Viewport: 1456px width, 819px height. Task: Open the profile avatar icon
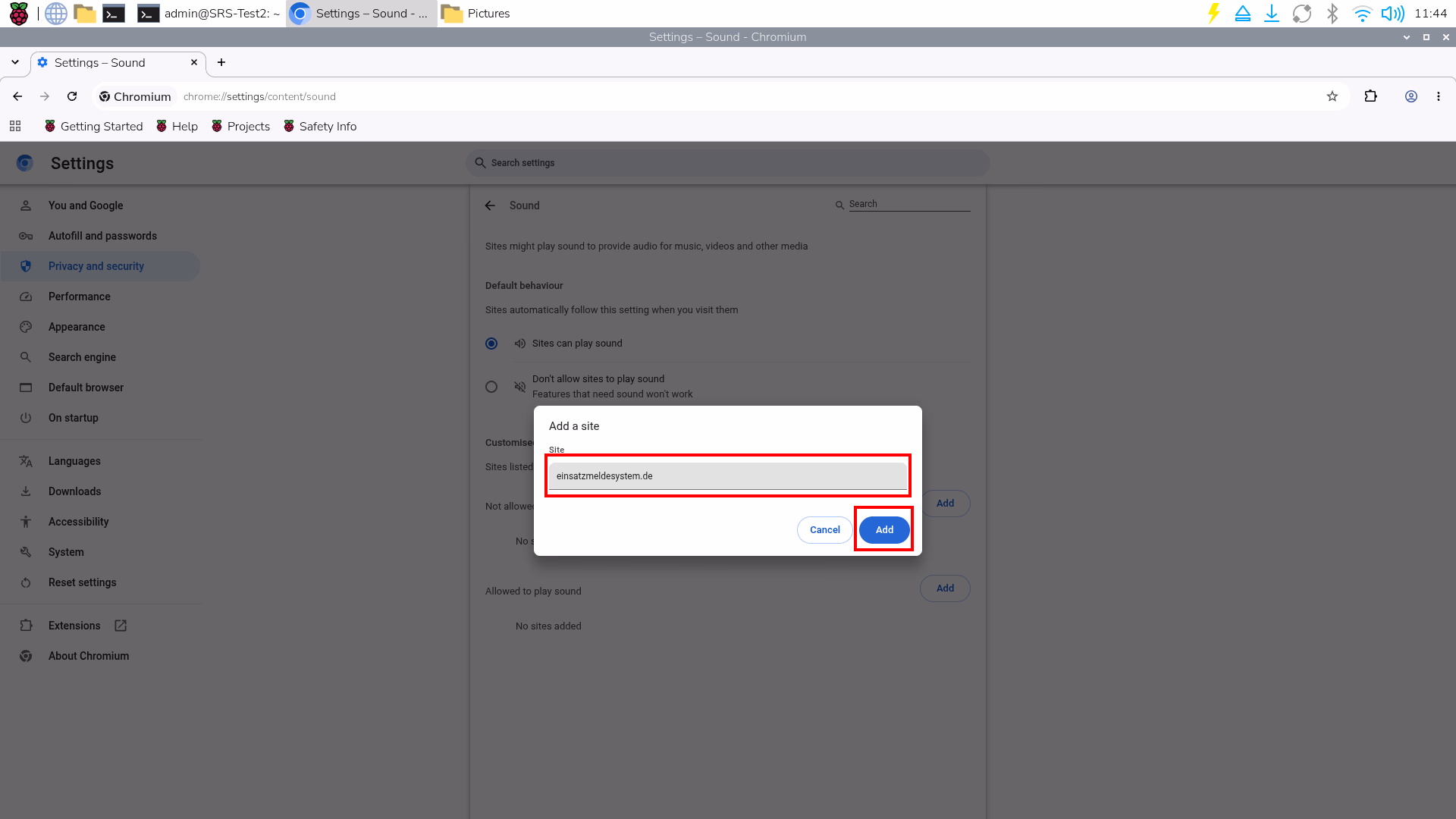click(1411, 96)
